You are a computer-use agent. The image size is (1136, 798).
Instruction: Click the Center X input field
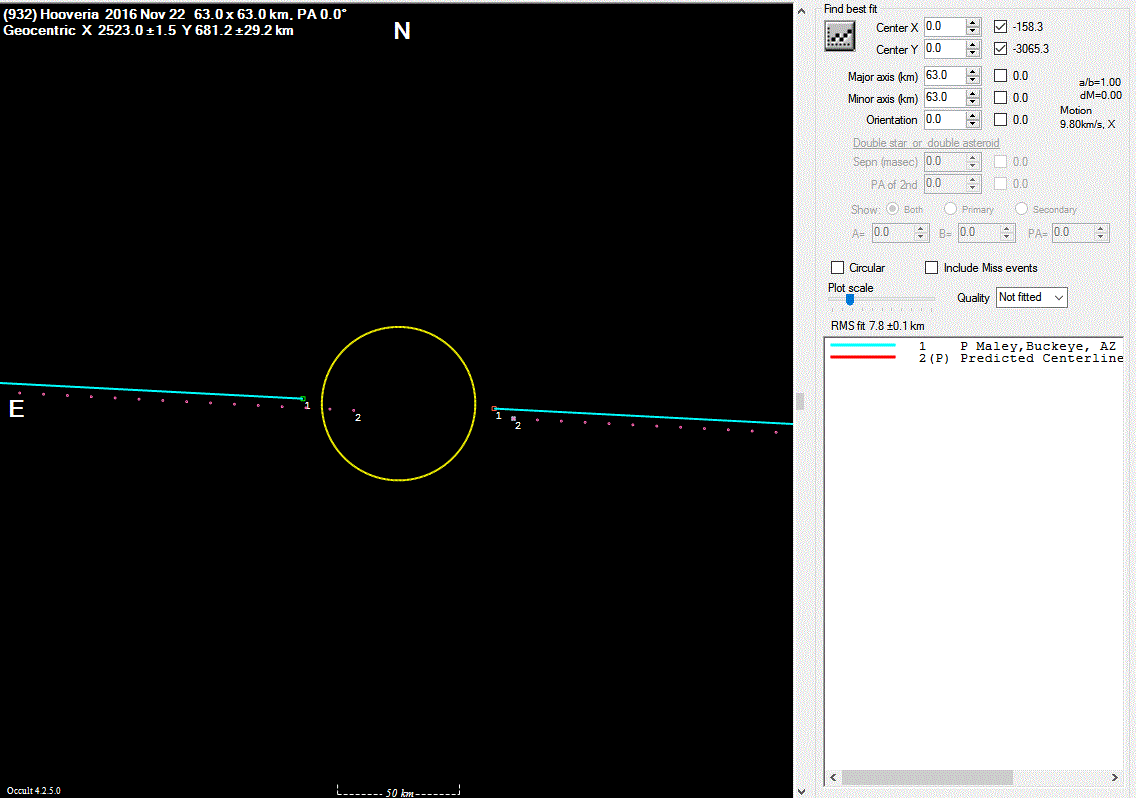(943, 26)
